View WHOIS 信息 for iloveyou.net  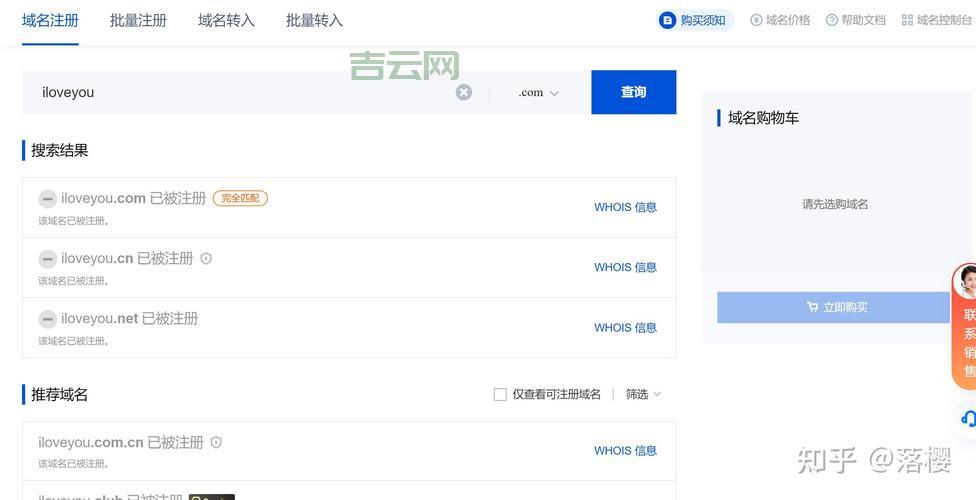pyautogui.click(x=626, y=328)
